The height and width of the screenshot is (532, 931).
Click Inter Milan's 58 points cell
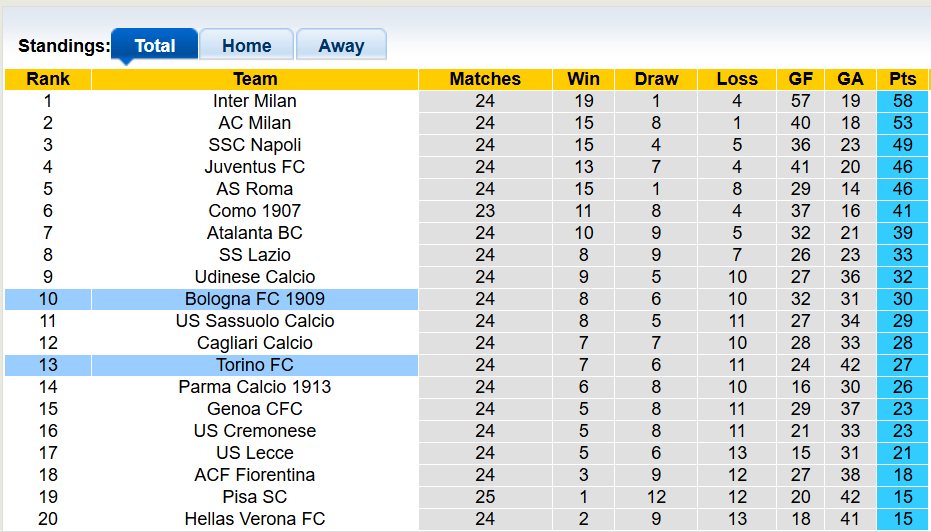click(x=902, y=101)
